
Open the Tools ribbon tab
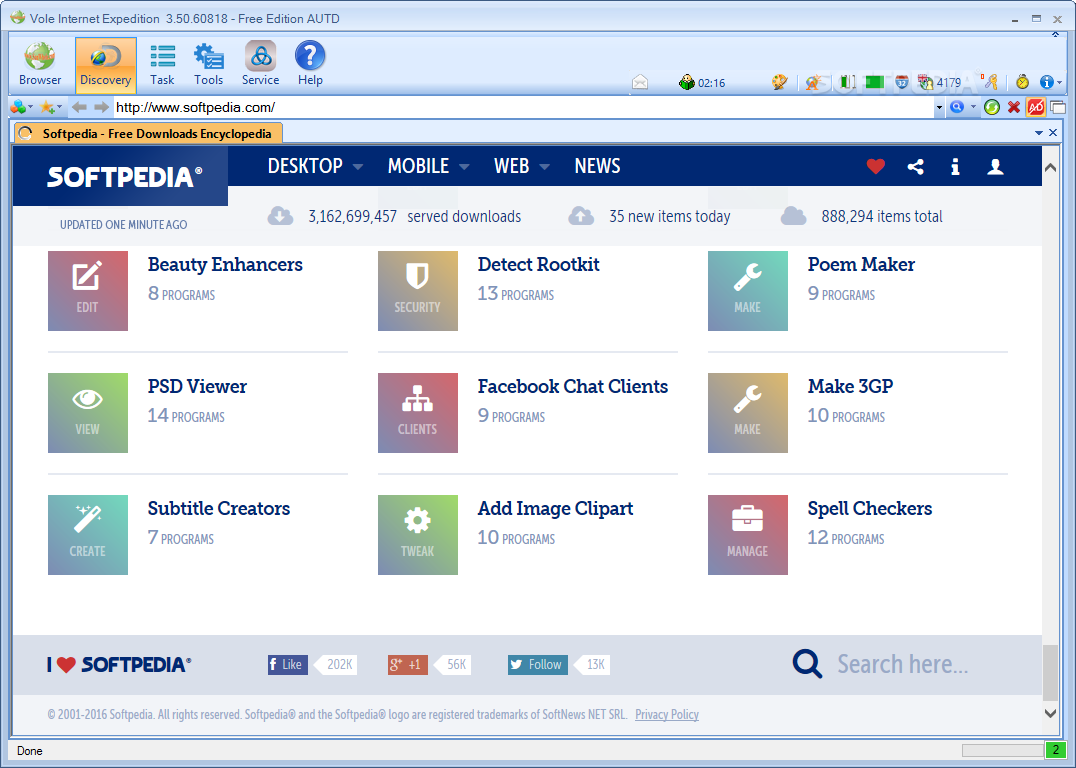(x=209, y=64)
